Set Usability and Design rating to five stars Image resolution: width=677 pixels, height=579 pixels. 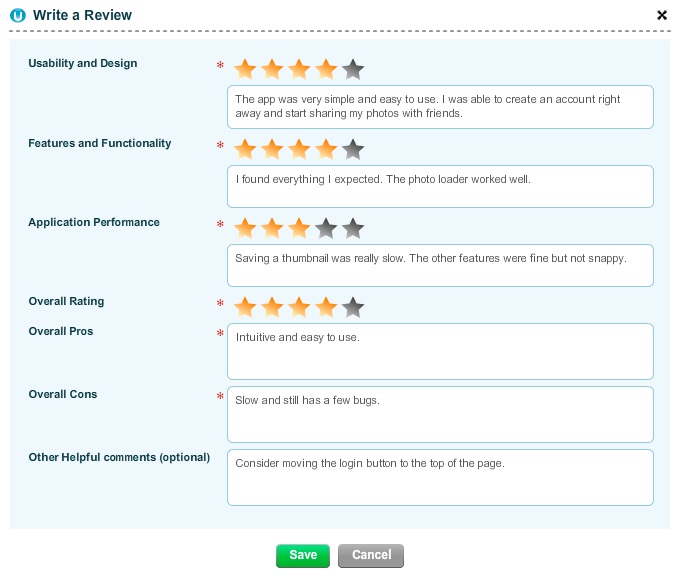[x=353, y=69]
